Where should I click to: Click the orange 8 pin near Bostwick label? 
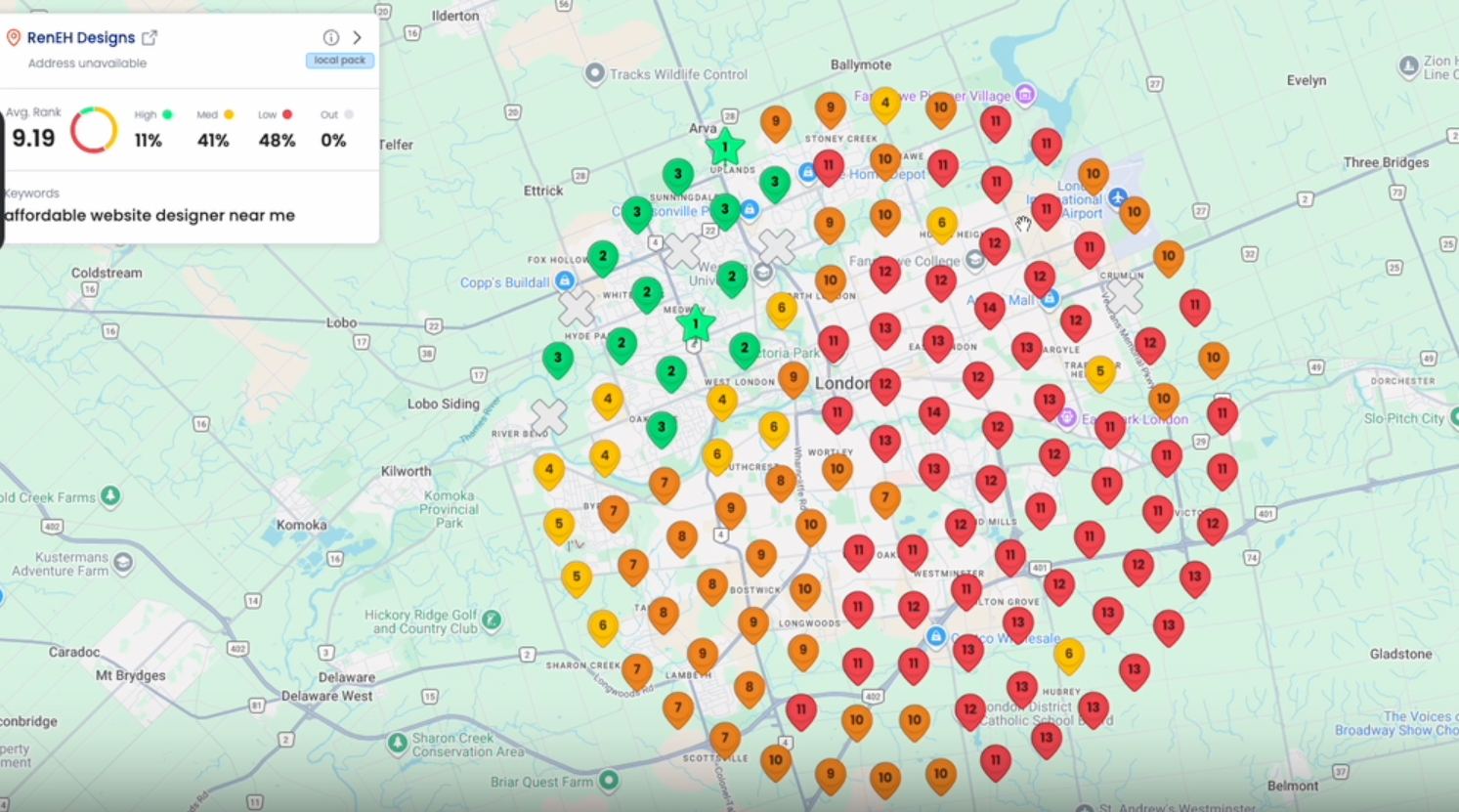711,585
